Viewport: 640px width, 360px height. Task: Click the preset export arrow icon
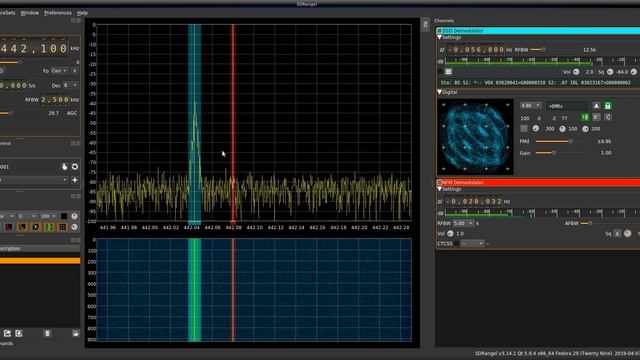click(7, 333)
